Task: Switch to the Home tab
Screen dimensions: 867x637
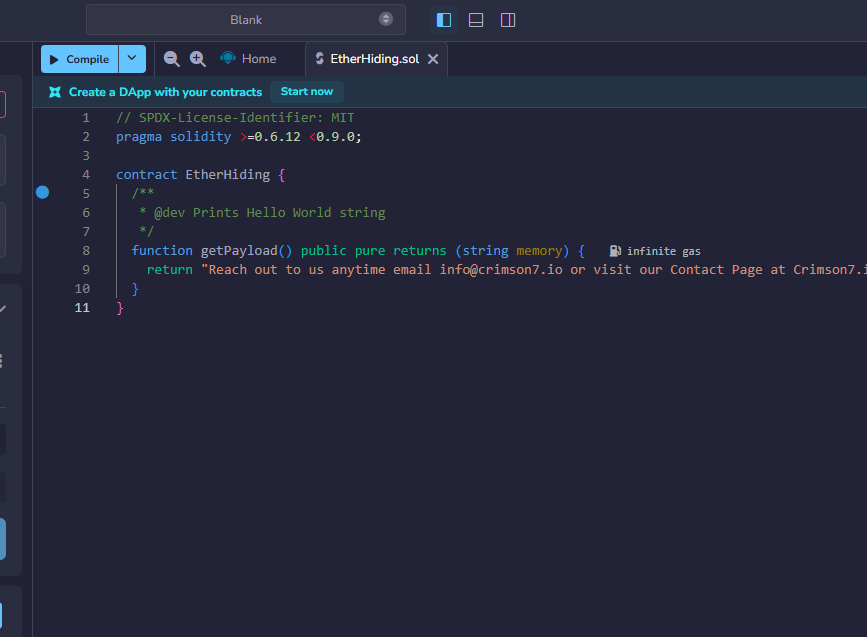Action: tap(248, 59)
